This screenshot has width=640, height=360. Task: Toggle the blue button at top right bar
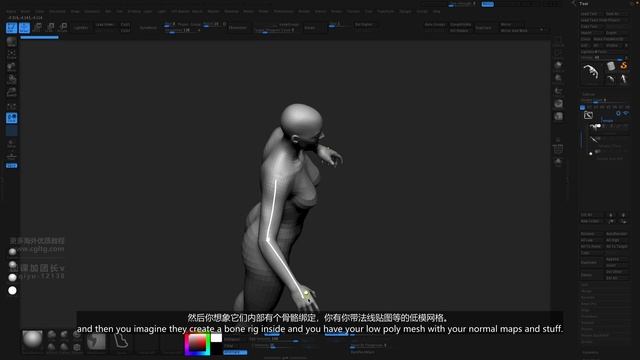coord(487,4)
